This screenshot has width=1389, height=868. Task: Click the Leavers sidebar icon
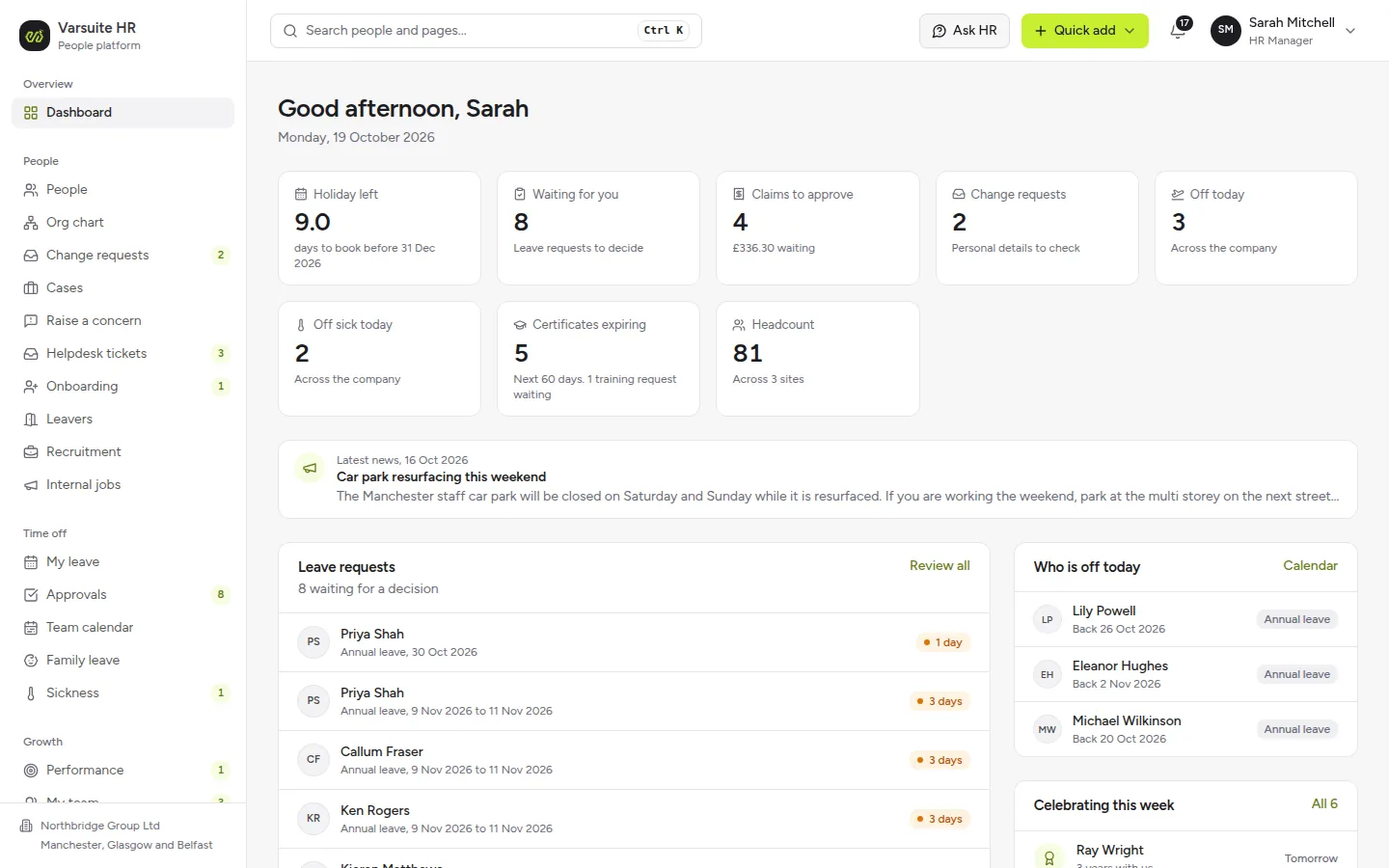(31, 420)
